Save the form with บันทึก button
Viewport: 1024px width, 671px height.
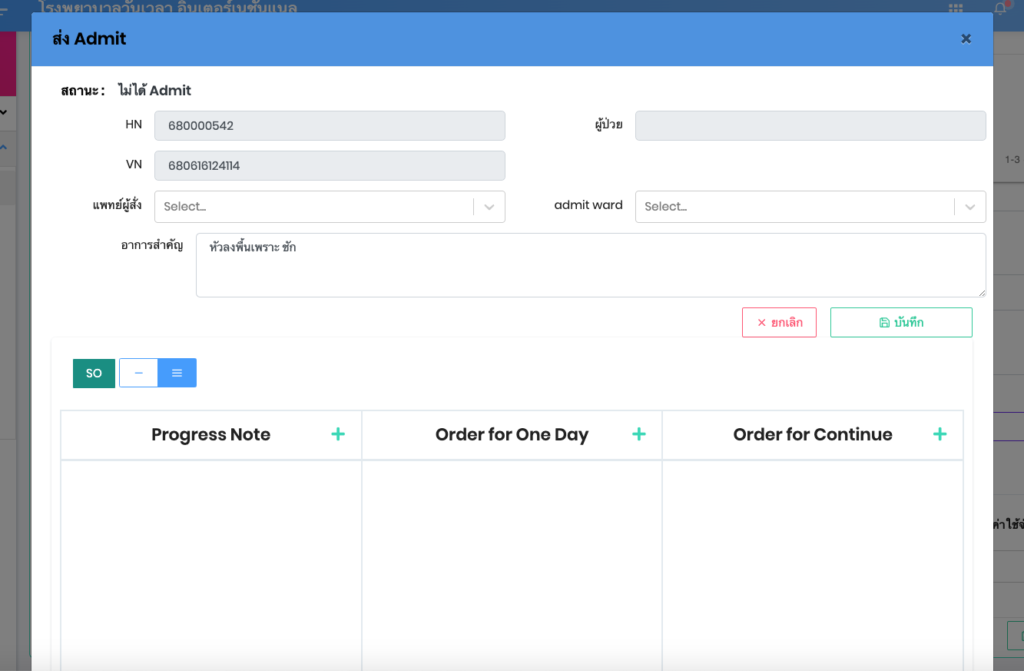click(900, 323)
